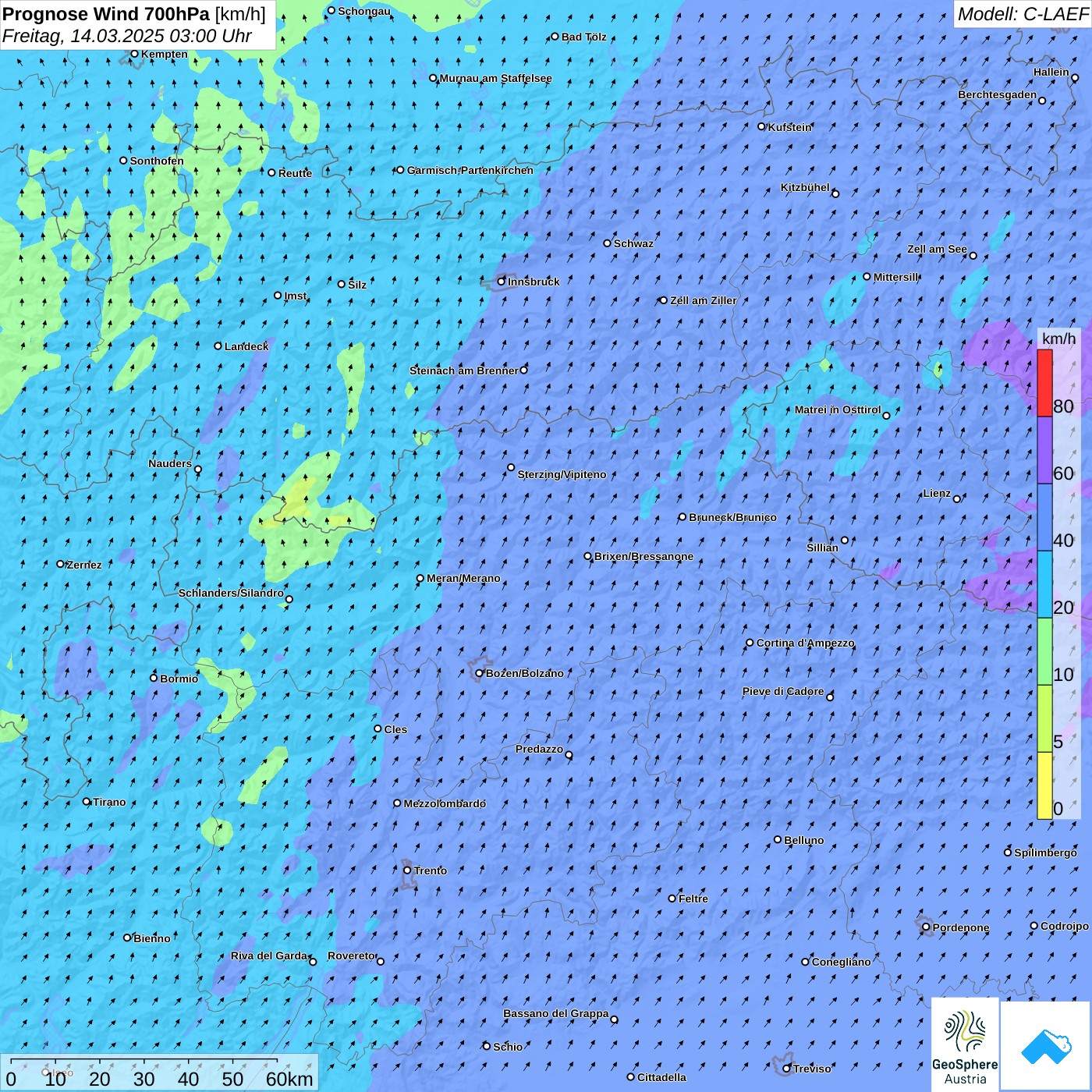Click the Imst label
Viewport: 1092px width, 1092px height.
point(295,296)
